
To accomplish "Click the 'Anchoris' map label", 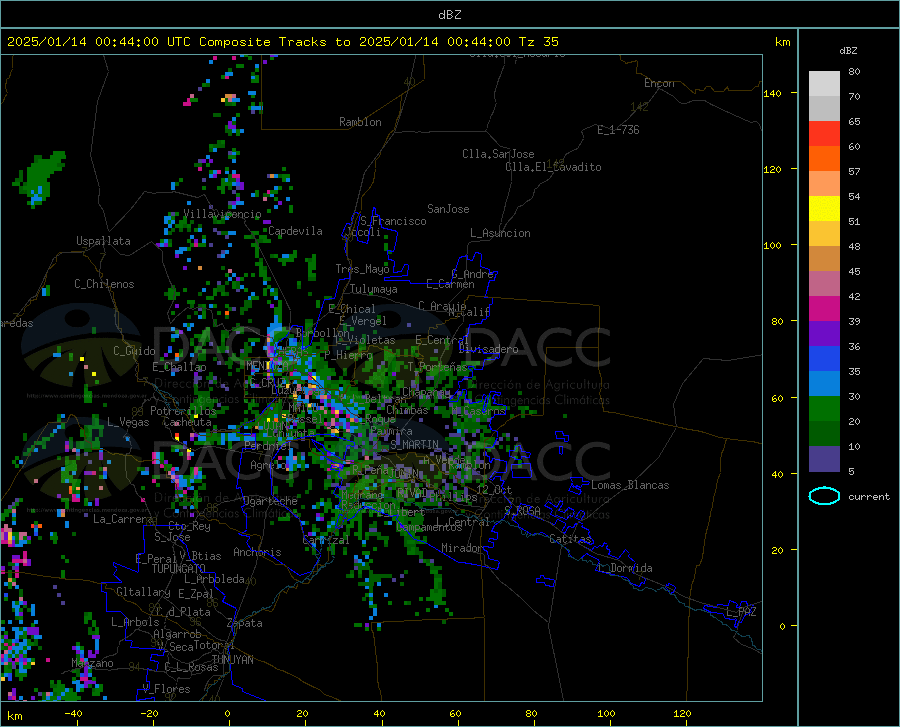I will click(x=257, y=552).
